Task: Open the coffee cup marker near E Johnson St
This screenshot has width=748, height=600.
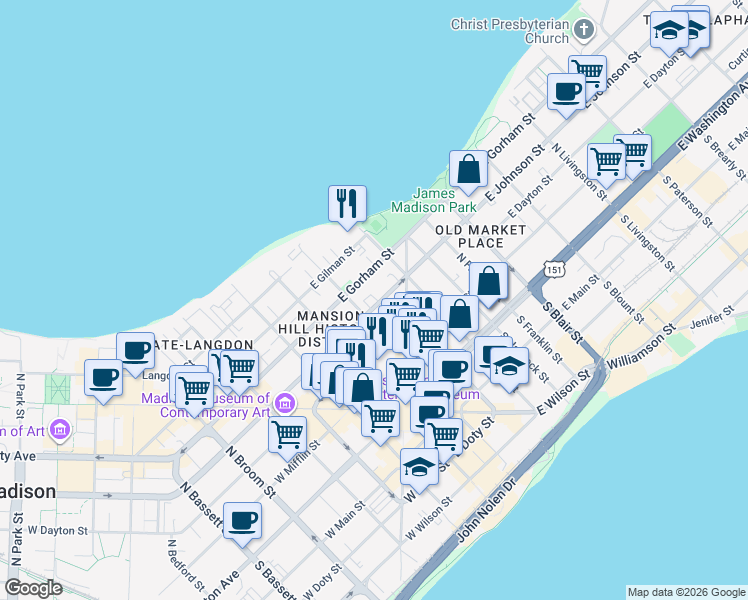Action: click(x=566, y=94)
